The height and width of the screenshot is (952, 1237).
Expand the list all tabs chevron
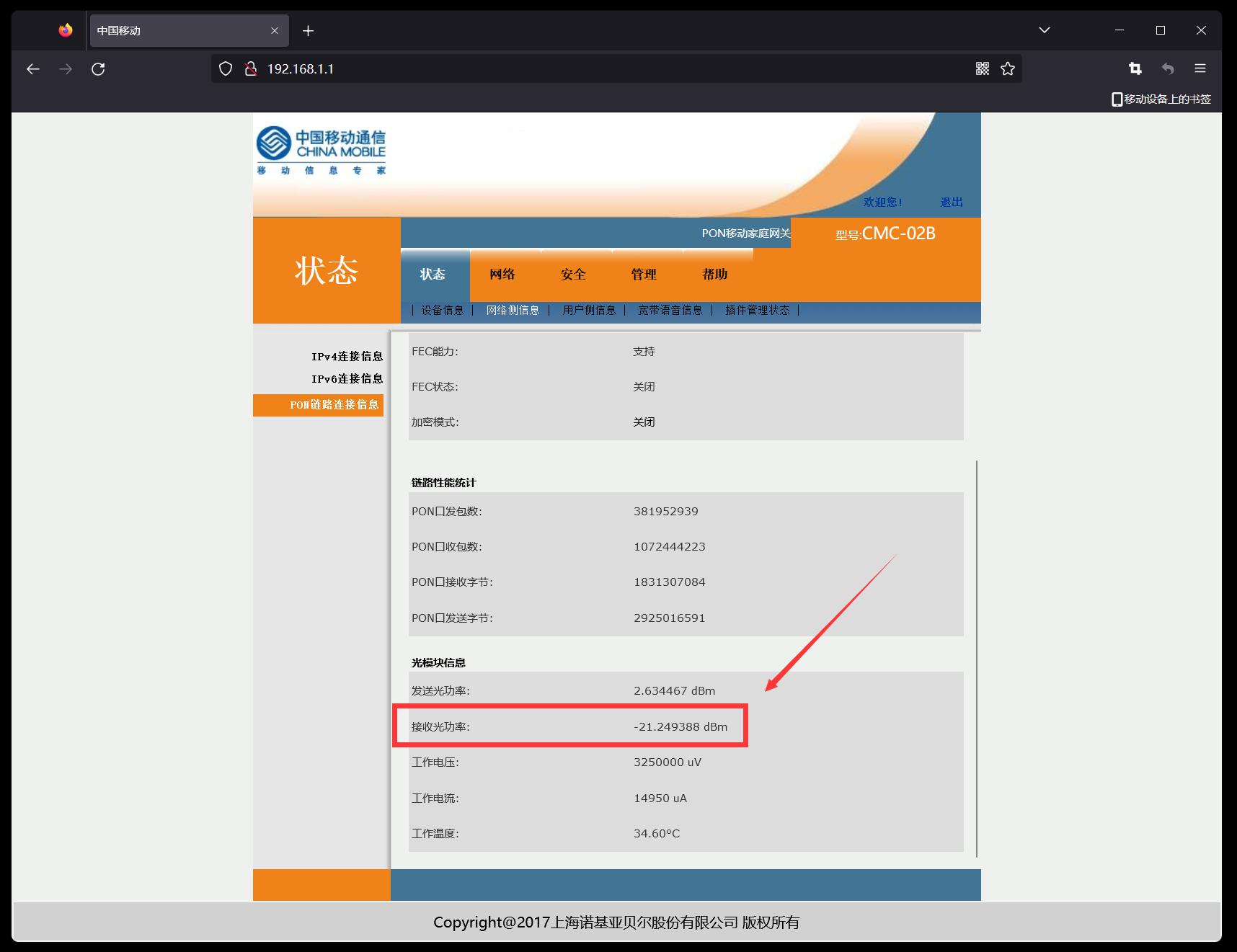(1044, 30)
